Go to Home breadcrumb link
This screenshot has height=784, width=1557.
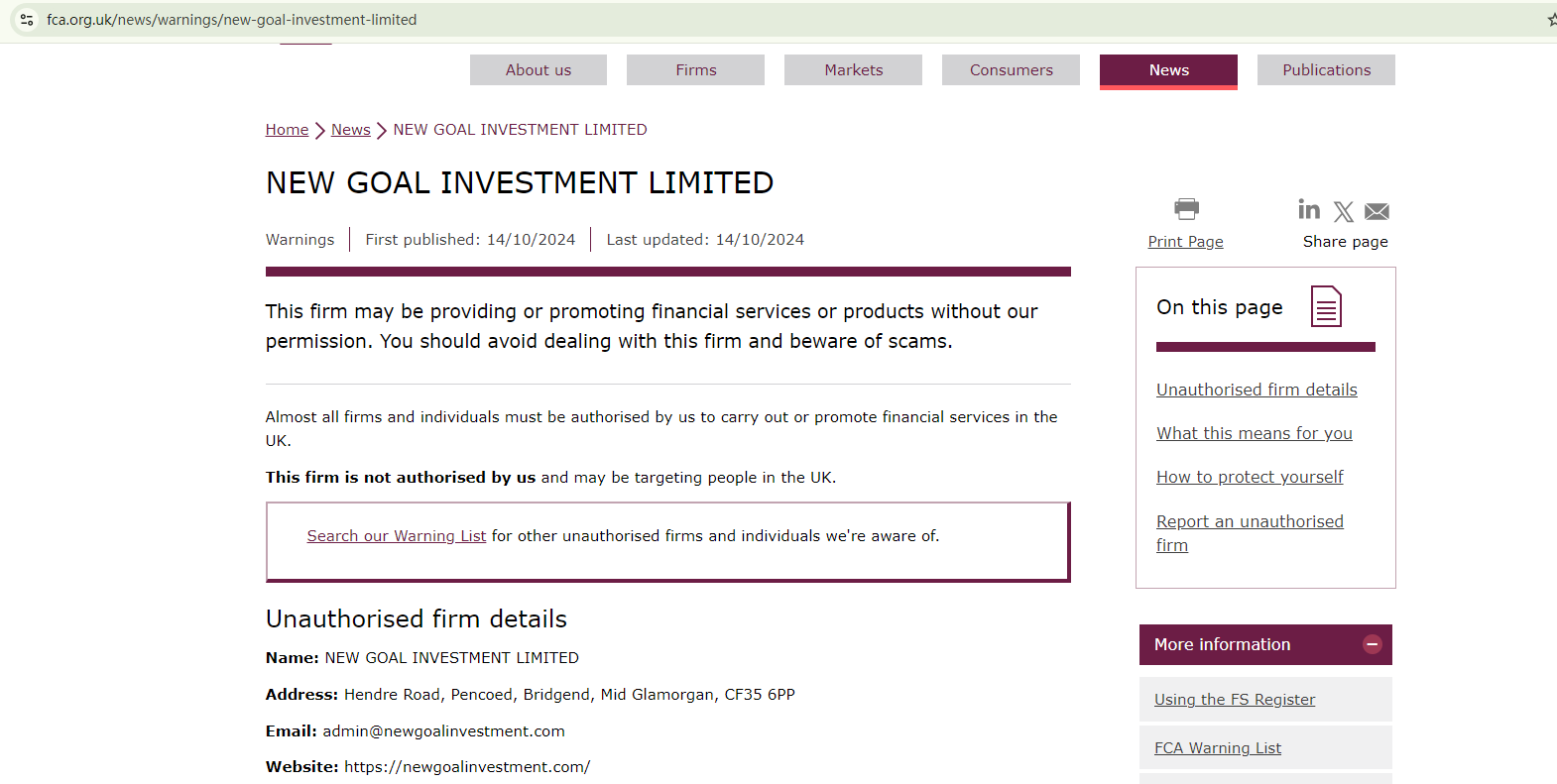pyautogui.click(x=287, y=130)
